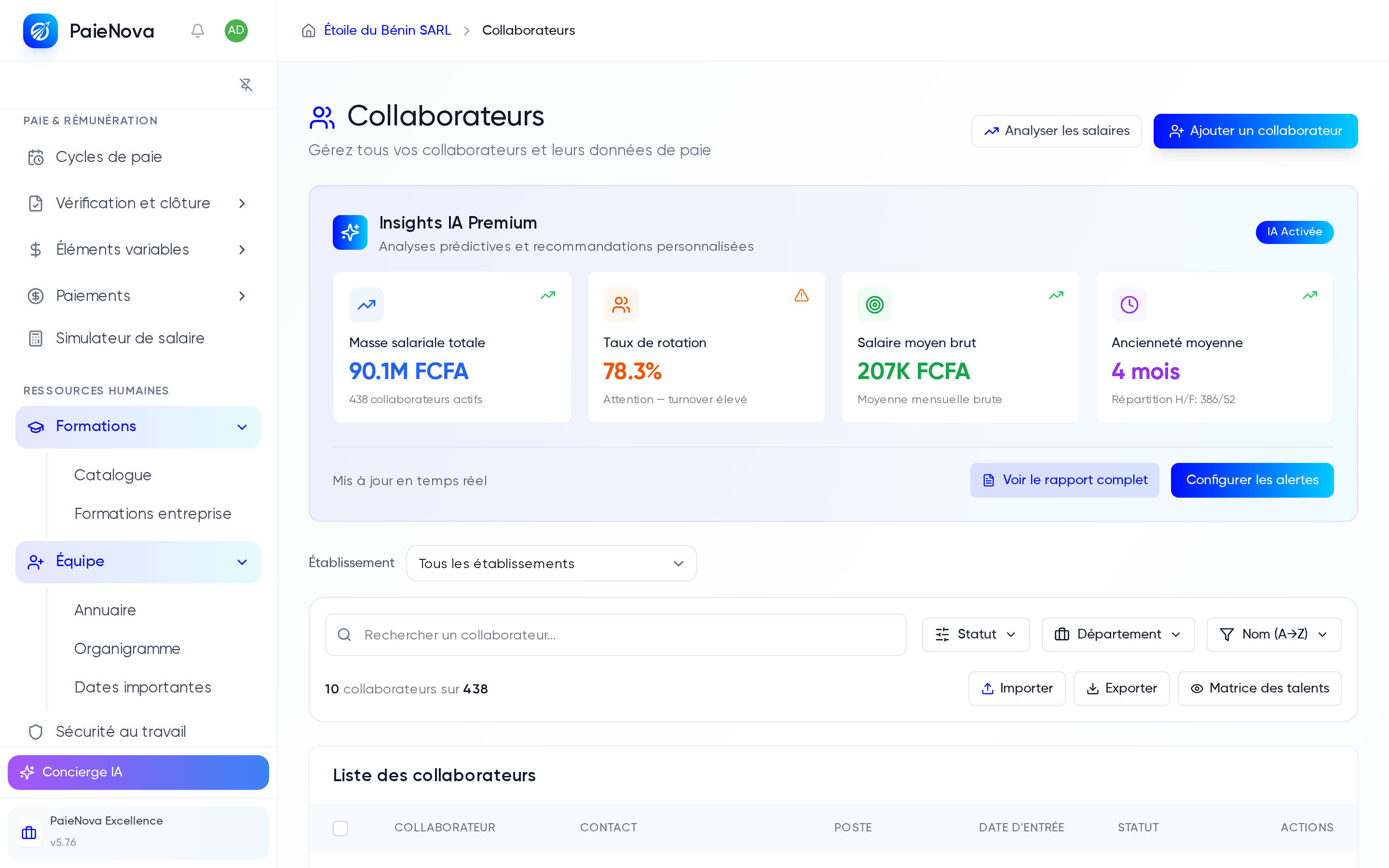The height and width of the screenshot is (868, 1389).
Task: Click the IA Activée badge
Action: coord(1294,232)
